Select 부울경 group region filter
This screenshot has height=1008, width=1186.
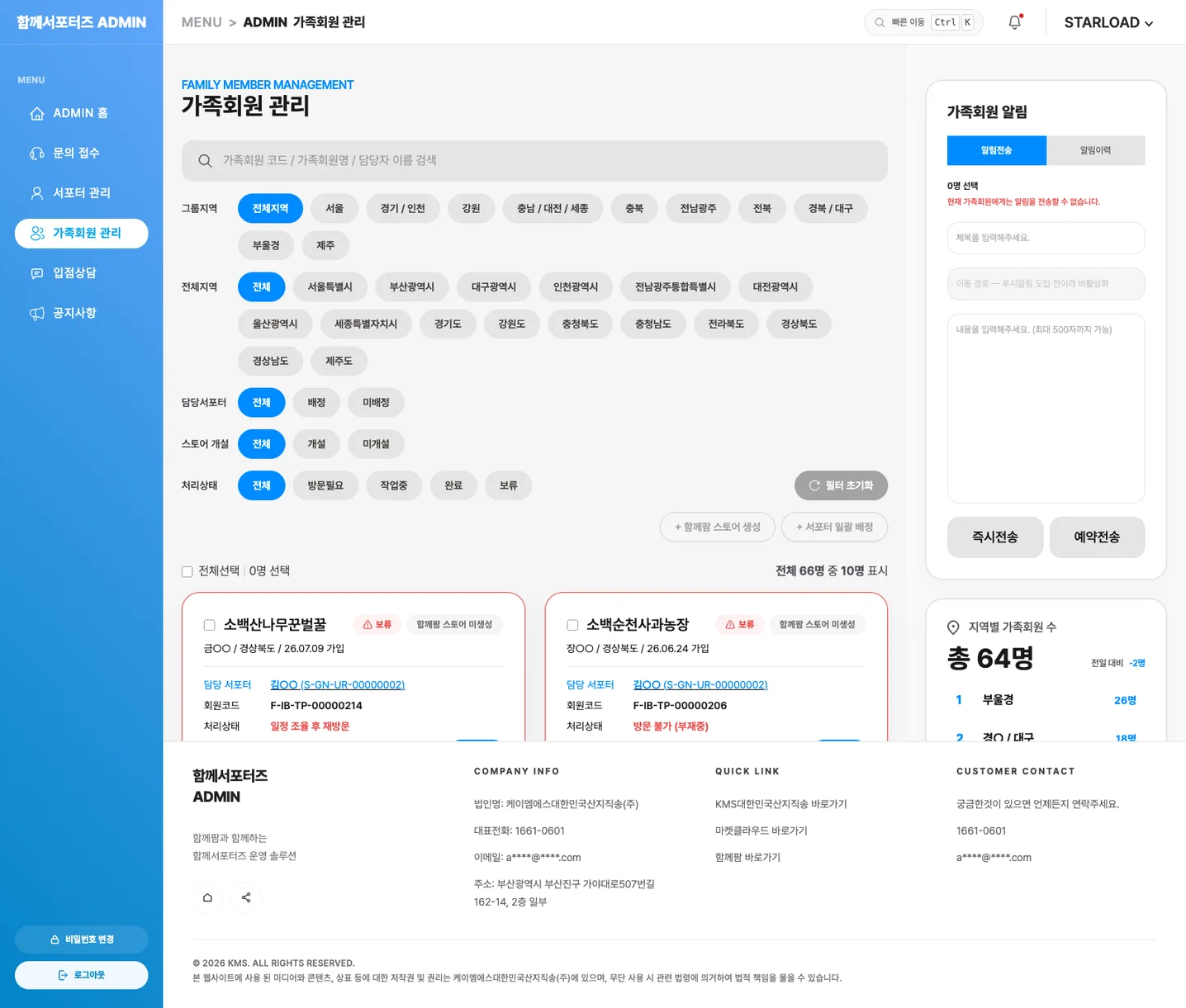[x=266, y=245]
